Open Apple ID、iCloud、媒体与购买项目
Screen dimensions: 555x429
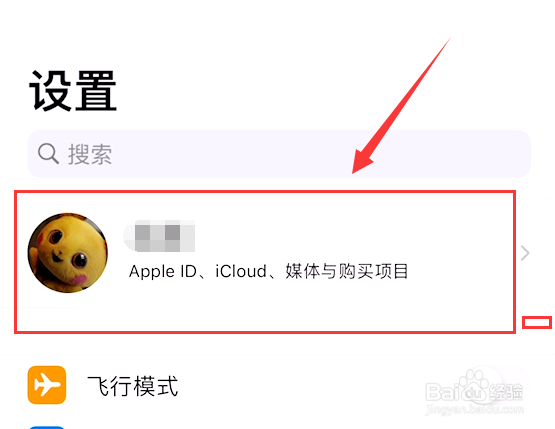(x=269, y=271)
